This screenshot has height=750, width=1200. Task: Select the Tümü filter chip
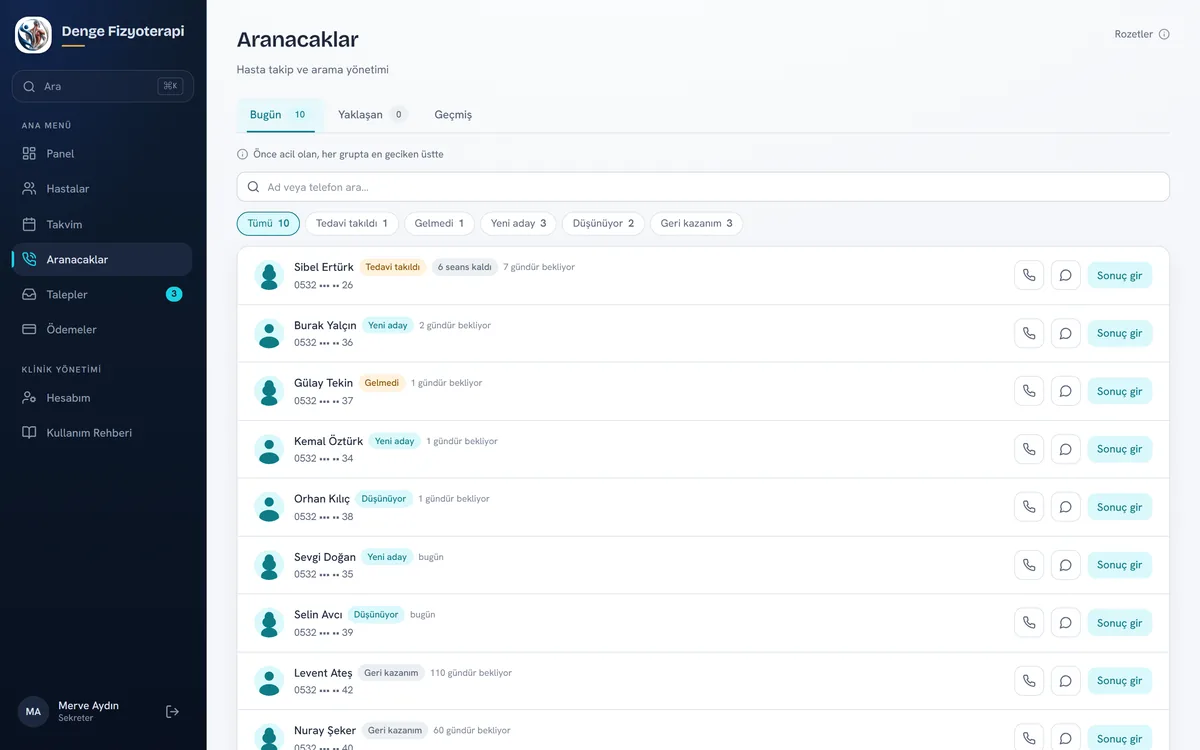[268, 223]
